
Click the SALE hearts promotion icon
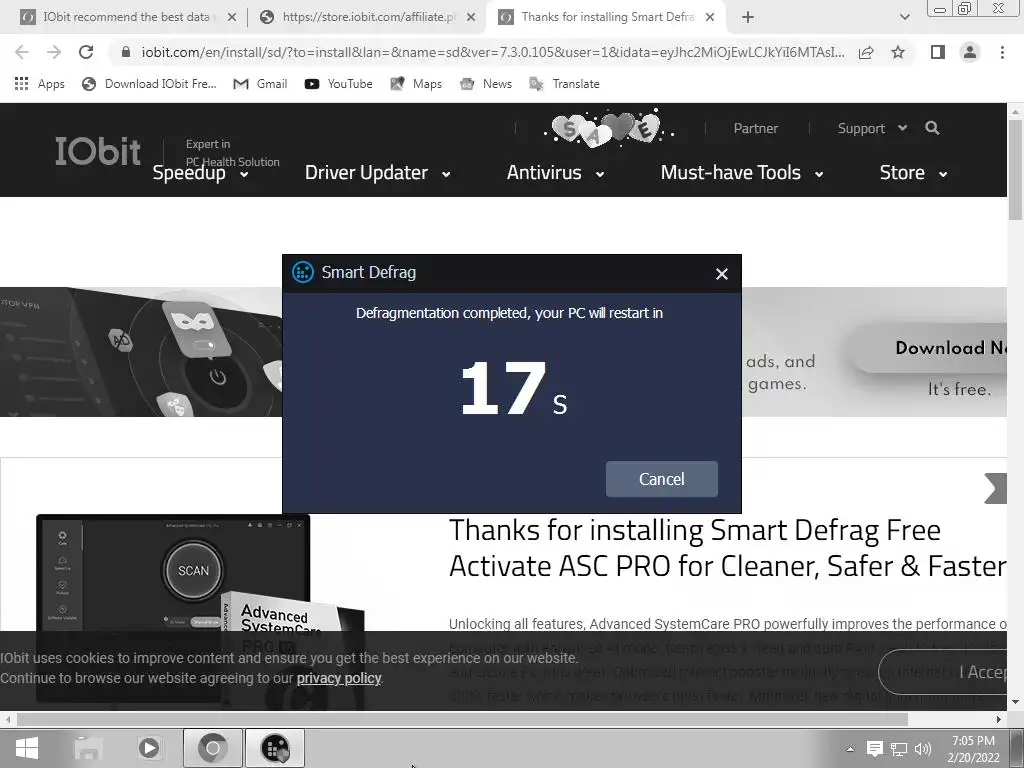pos(608,129)
